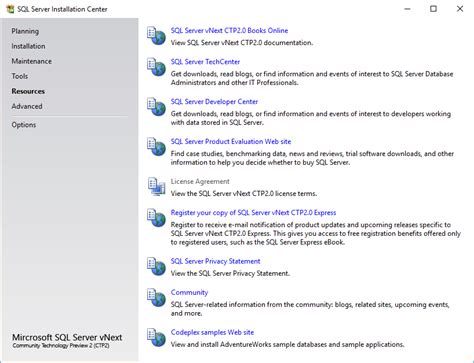Click the icon beside Books Online link
Image resolution: width=474 pixels, height=363 pixels.
pyautogui.click(x=156, y=36)
